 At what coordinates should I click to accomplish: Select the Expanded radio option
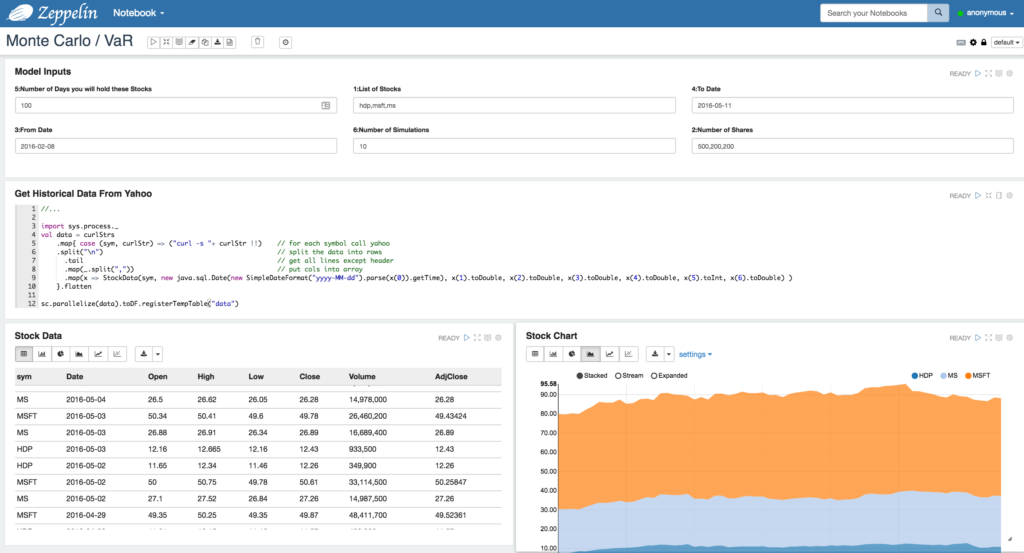coord(654,376)
